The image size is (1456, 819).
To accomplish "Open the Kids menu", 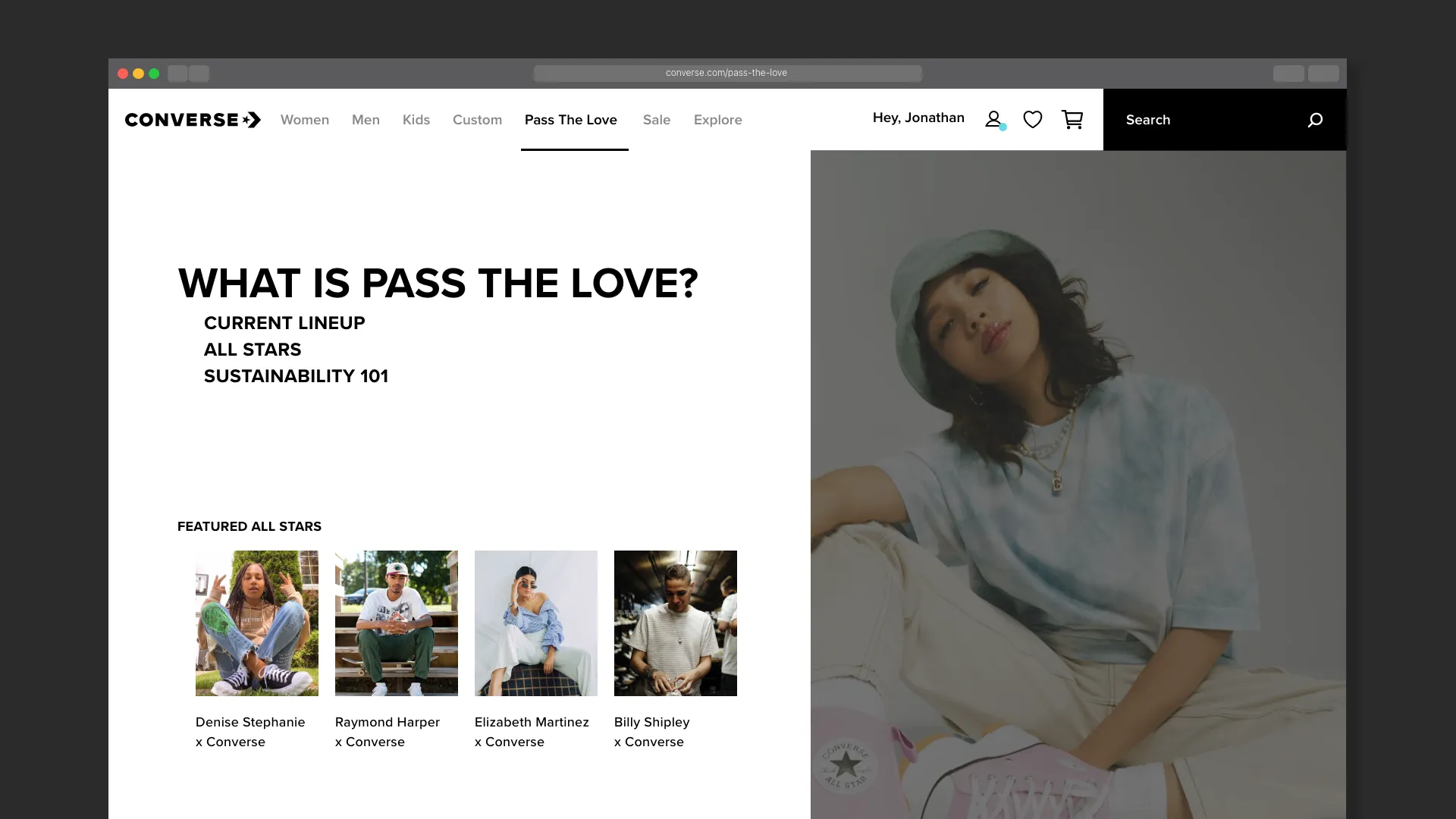I will pos(416,120).
